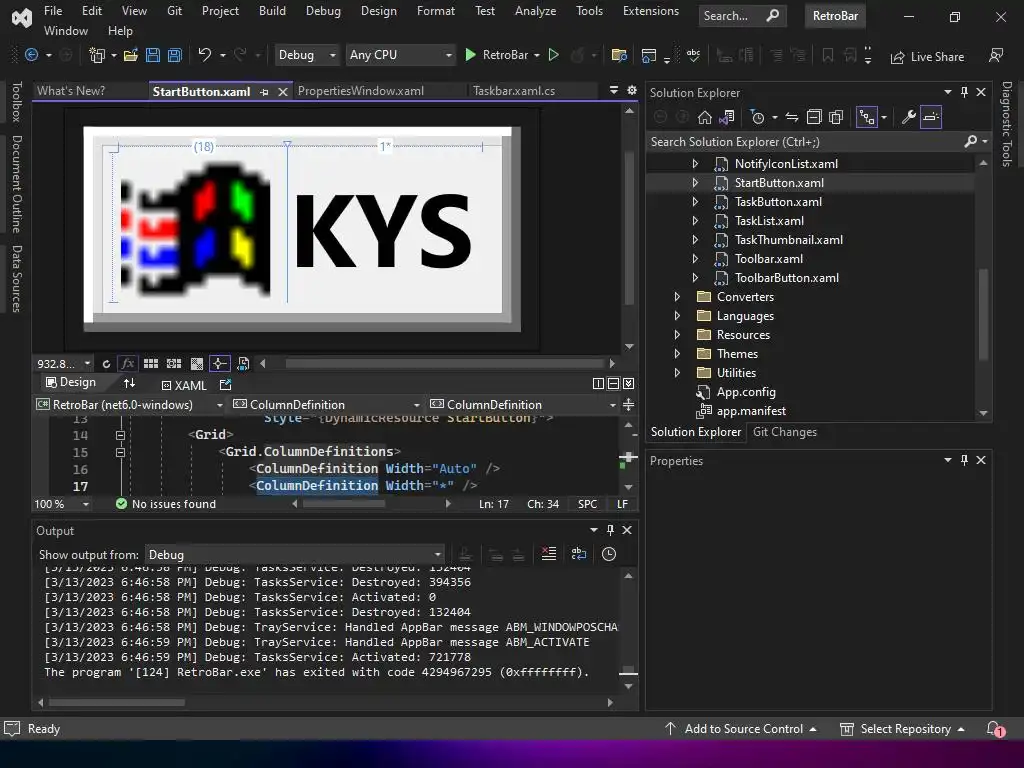
Task: Clear all output with the clear icon
Action: pyautogui.click(x=549, y=554)
